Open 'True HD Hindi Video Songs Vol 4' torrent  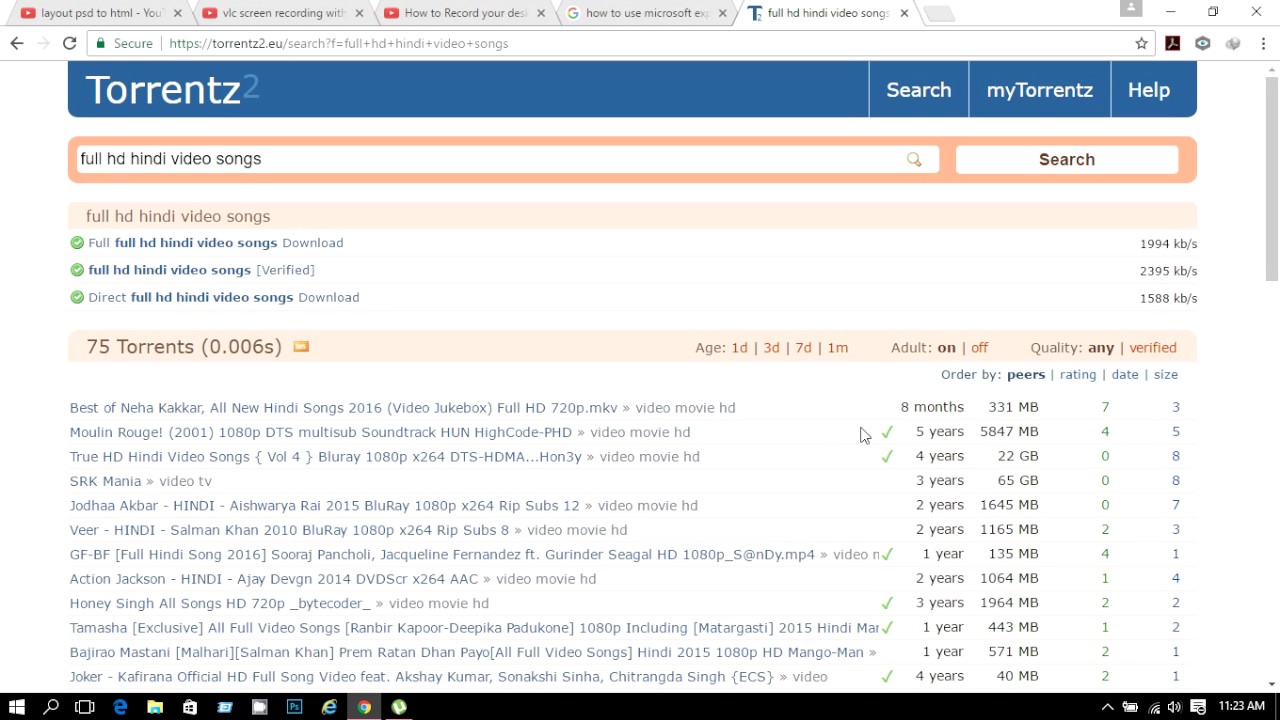[x=325, y=457]
